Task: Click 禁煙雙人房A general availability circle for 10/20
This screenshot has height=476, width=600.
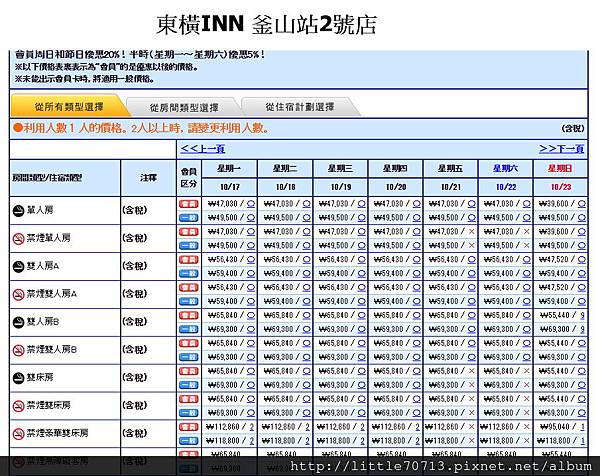Action: [417, 302]
